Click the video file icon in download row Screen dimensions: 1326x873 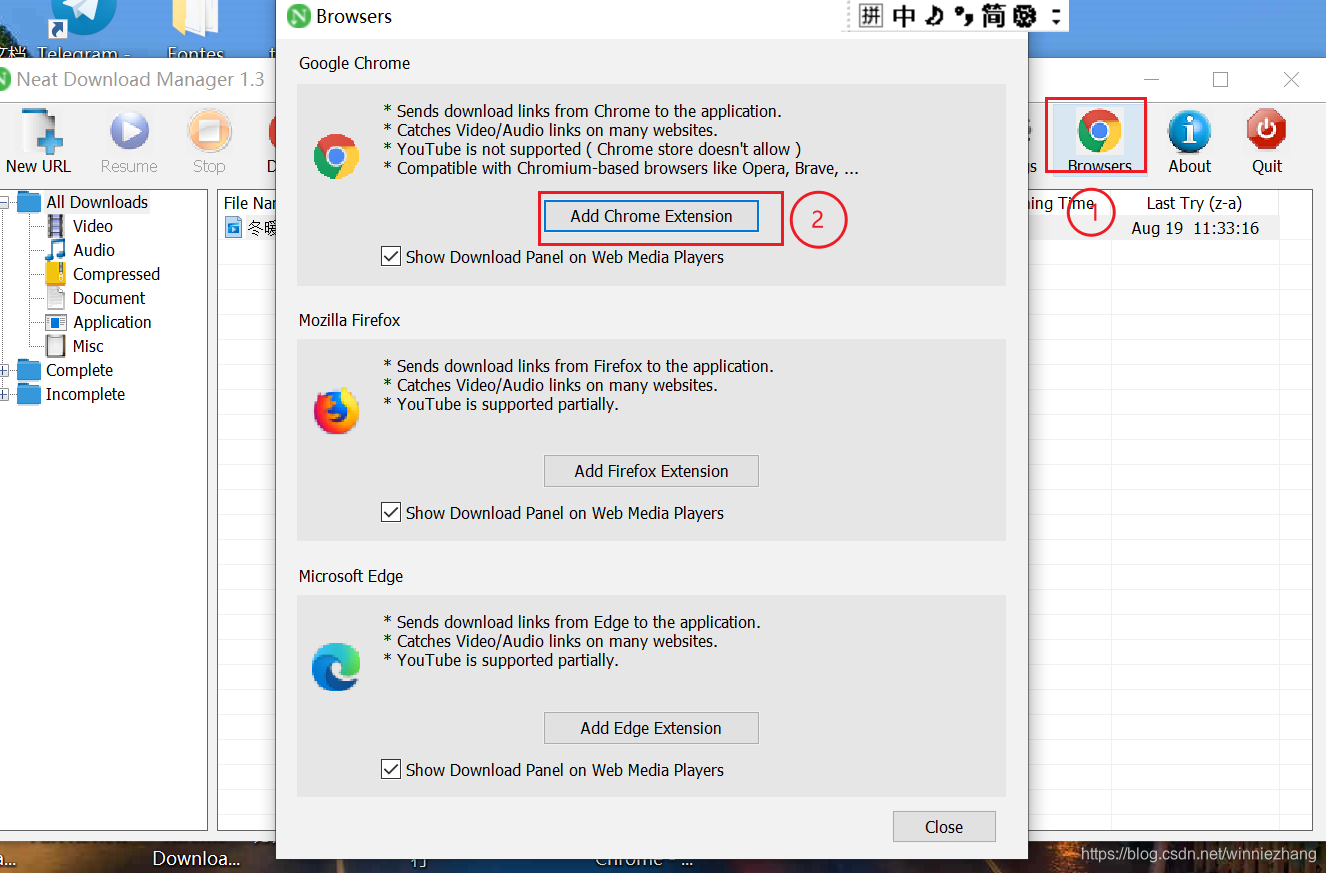pos(233,228)
